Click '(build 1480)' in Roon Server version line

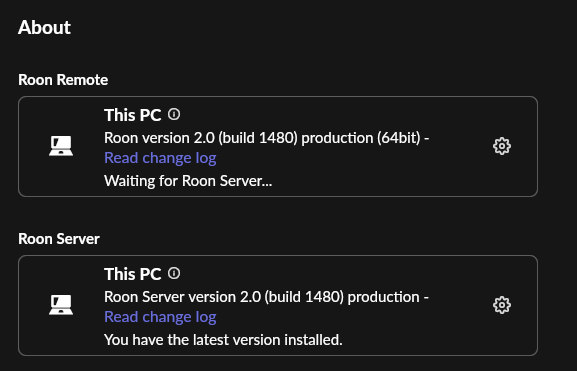coord(304,297)
